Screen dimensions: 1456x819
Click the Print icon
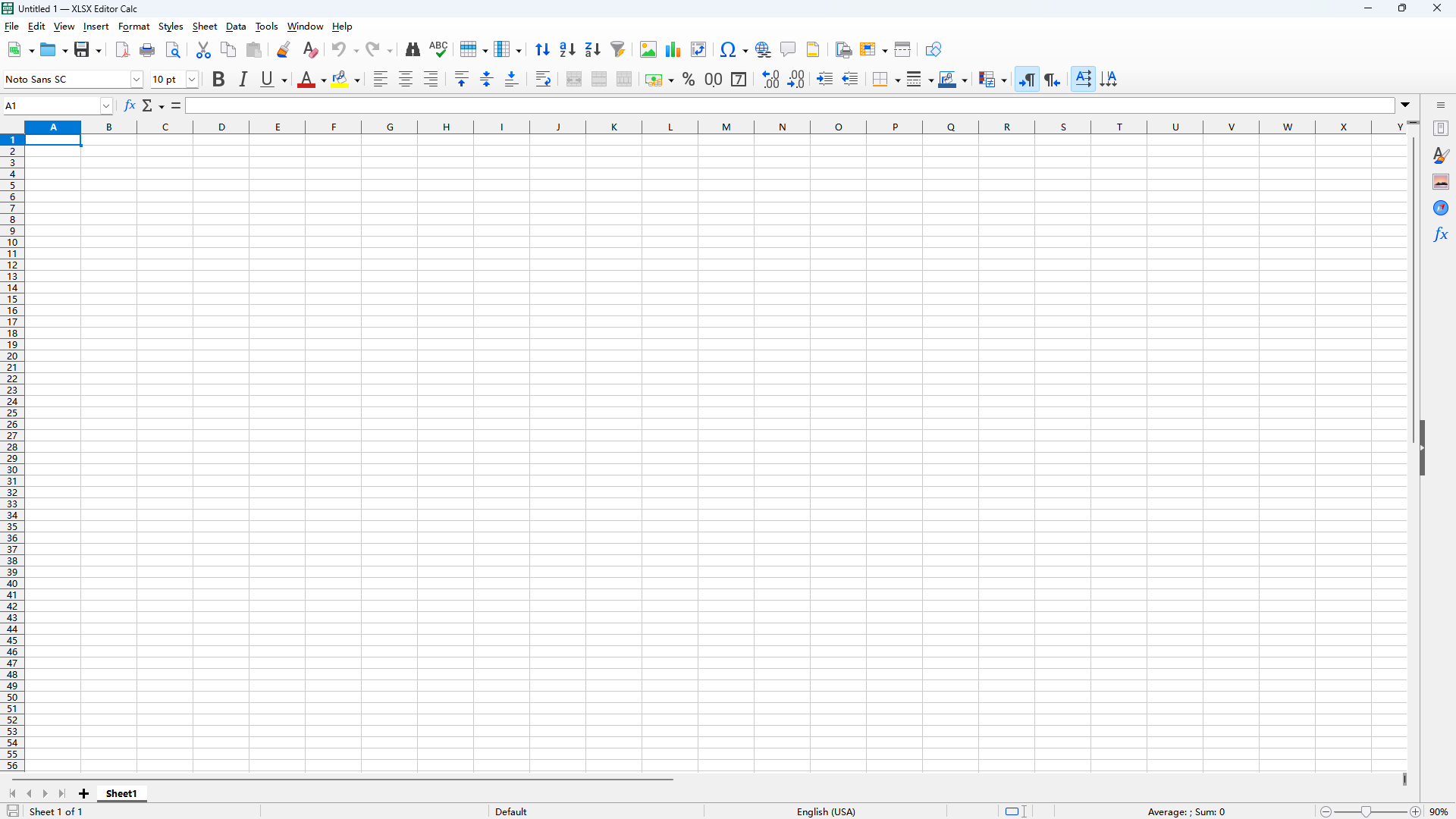148,50
